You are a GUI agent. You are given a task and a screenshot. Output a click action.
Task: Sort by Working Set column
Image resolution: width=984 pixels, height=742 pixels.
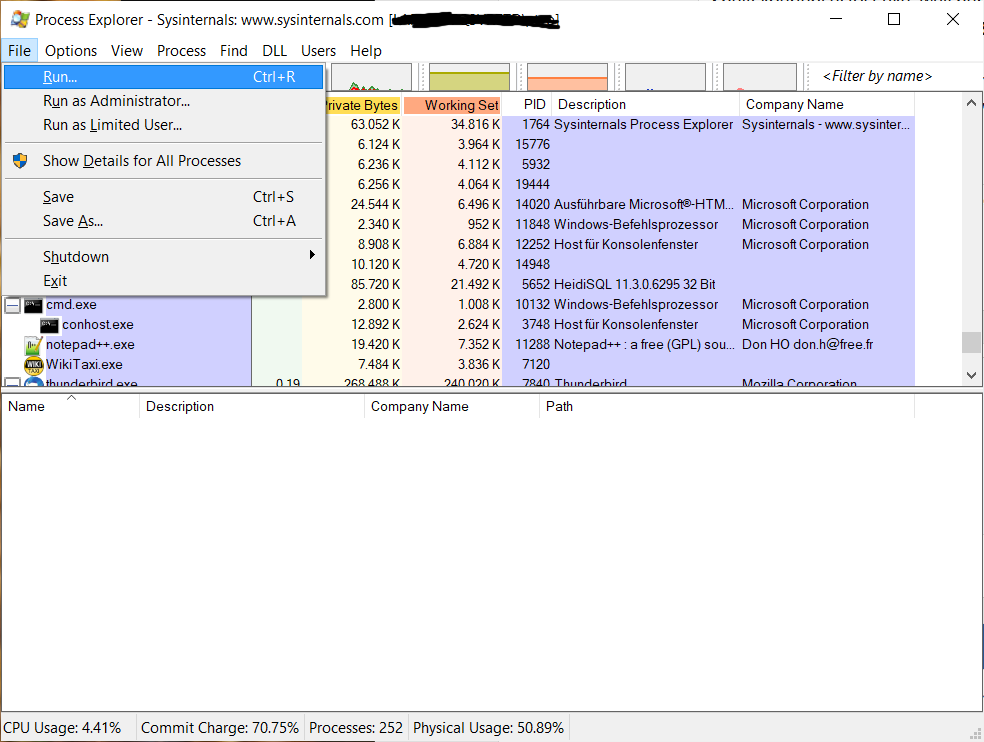tap(452, 105)
